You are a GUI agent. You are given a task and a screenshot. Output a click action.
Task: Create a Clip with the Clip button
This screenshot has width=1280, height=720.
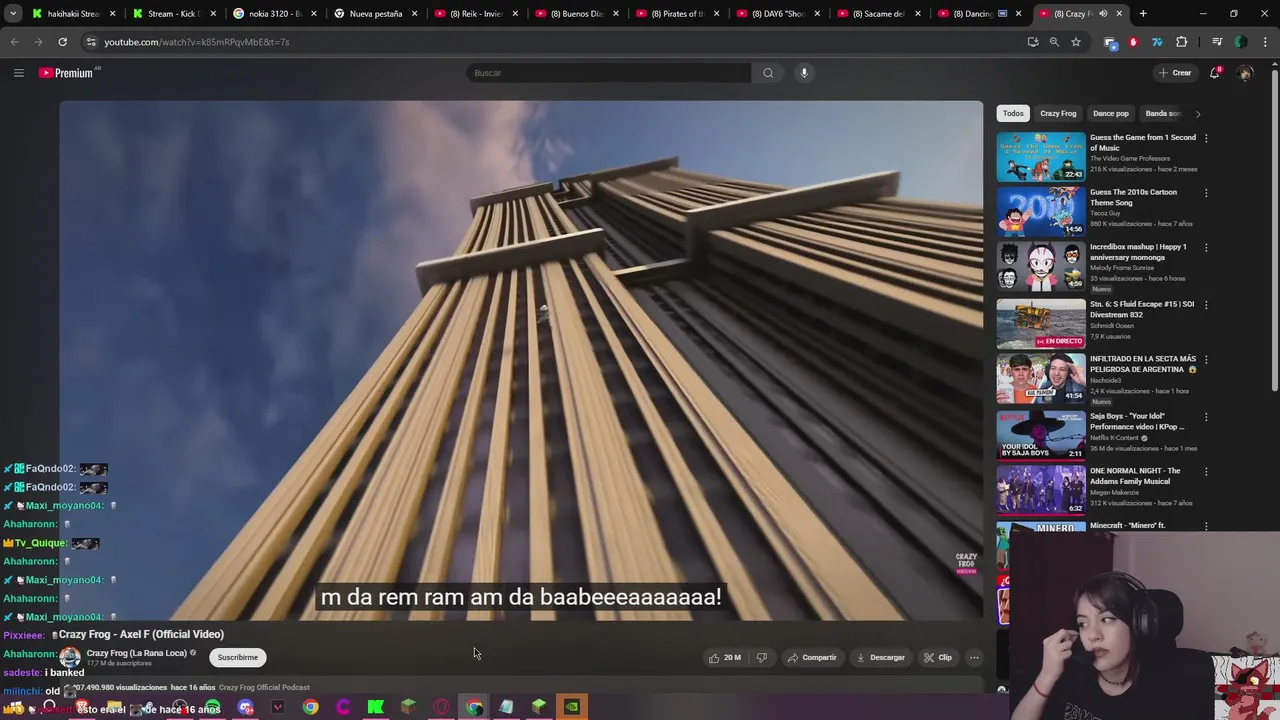(937, 657)
